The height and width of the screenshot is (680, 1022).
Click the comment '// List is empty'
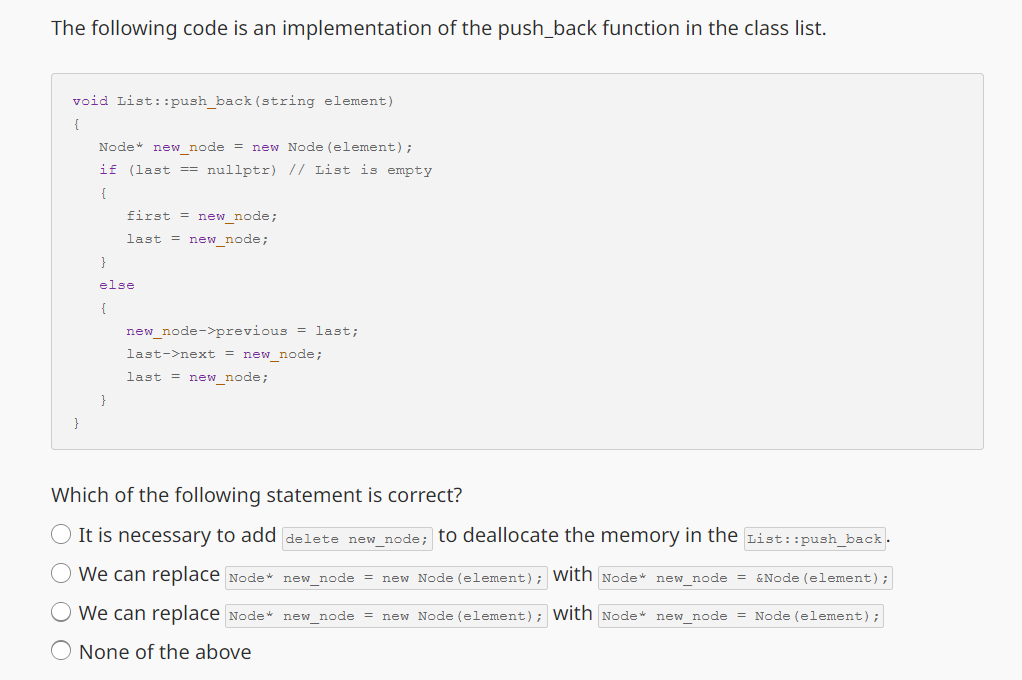point(362,169)
